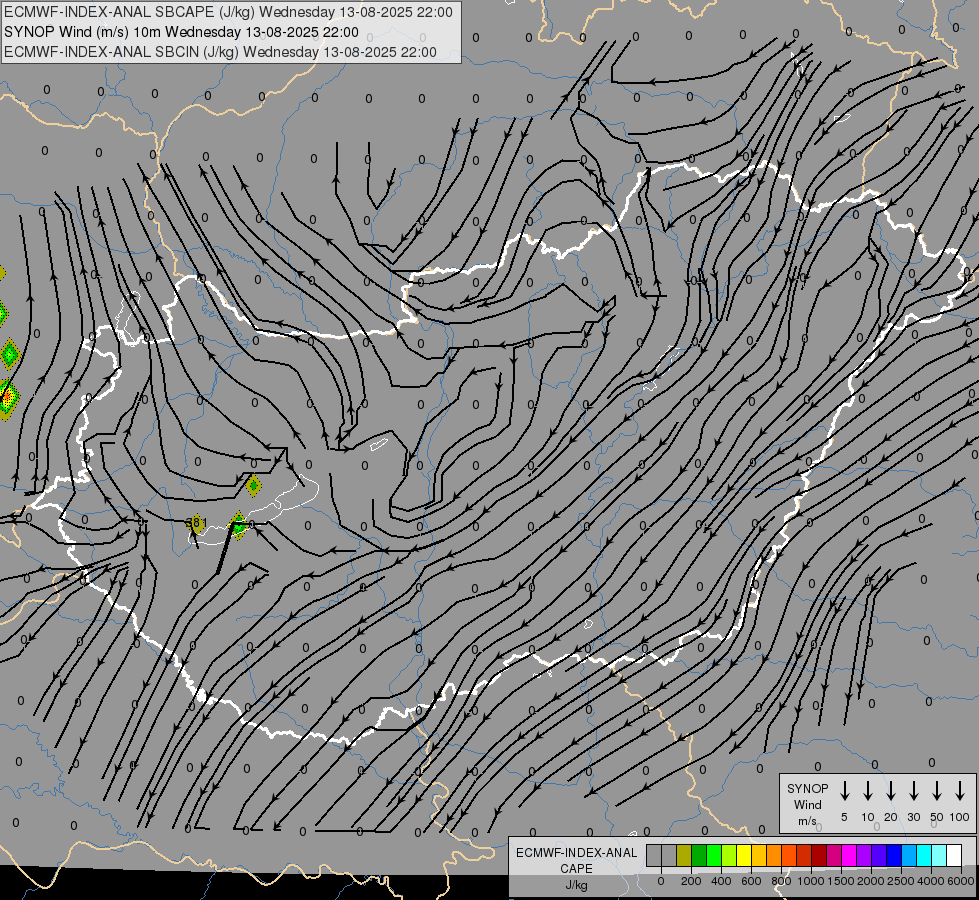Click the SBCAPE title line in header
This screenshot has height=900, width=979.
228,12
